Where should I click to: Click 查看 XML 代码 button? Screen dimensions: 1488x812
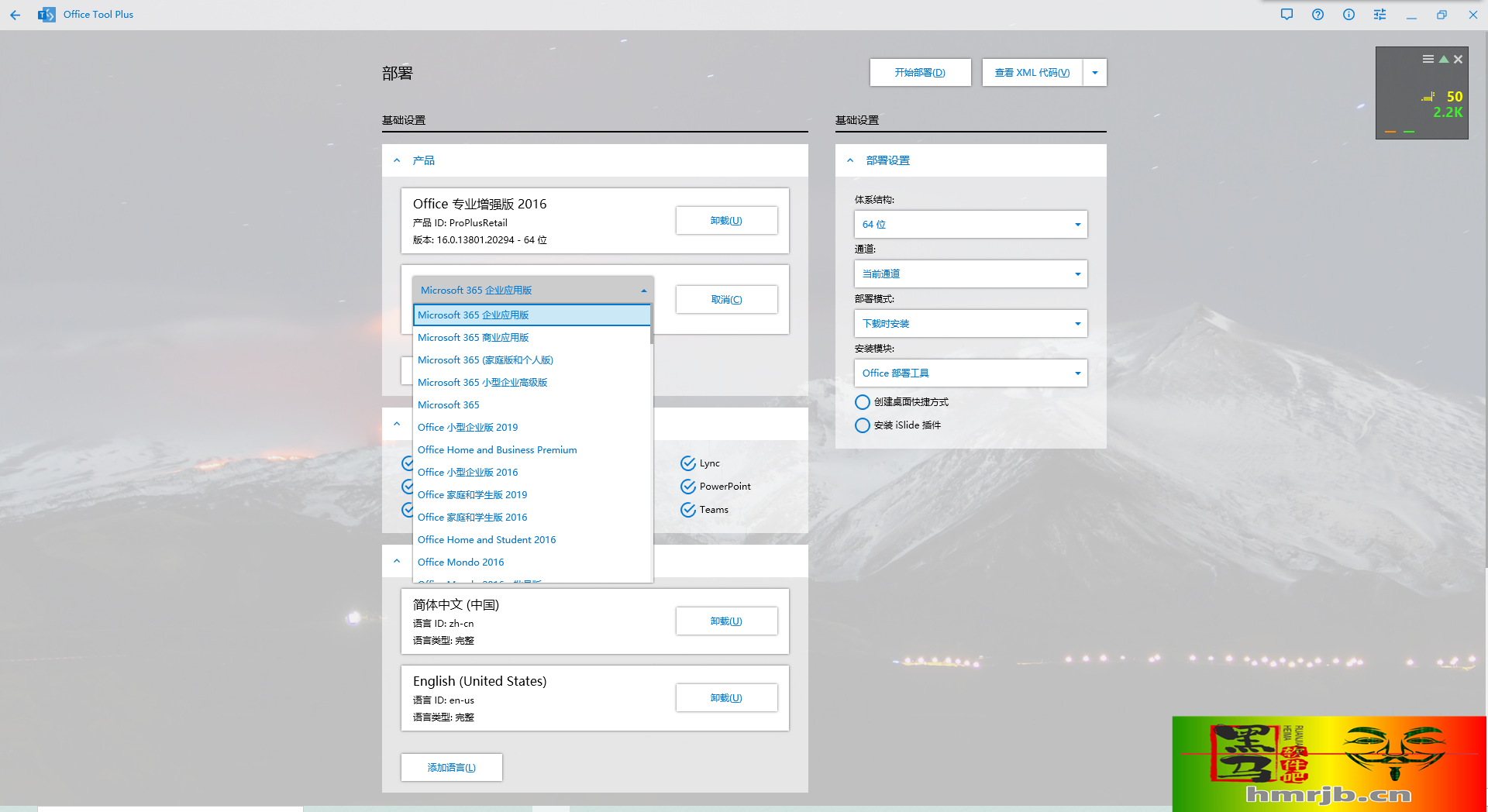1032,73
